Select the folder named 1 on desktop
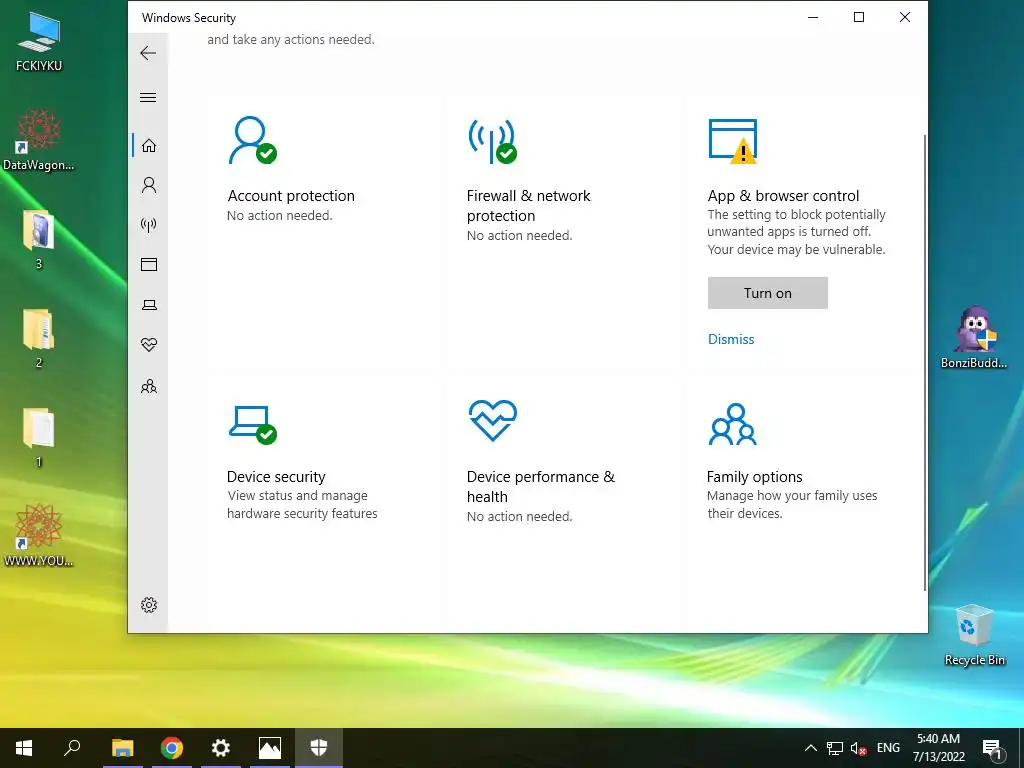 click(x=39, y=438)
